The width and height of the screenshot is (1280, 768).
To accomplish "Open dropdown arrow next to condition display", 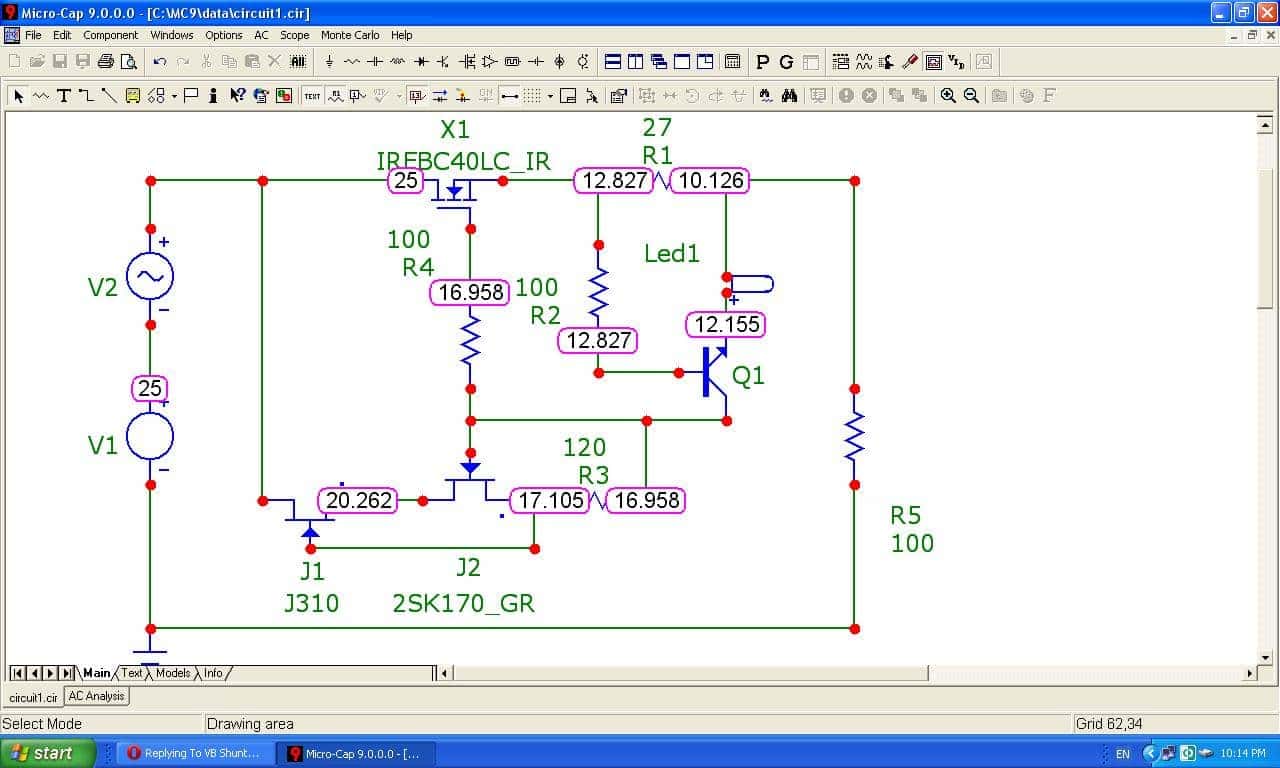I will (x=399, y=96).
